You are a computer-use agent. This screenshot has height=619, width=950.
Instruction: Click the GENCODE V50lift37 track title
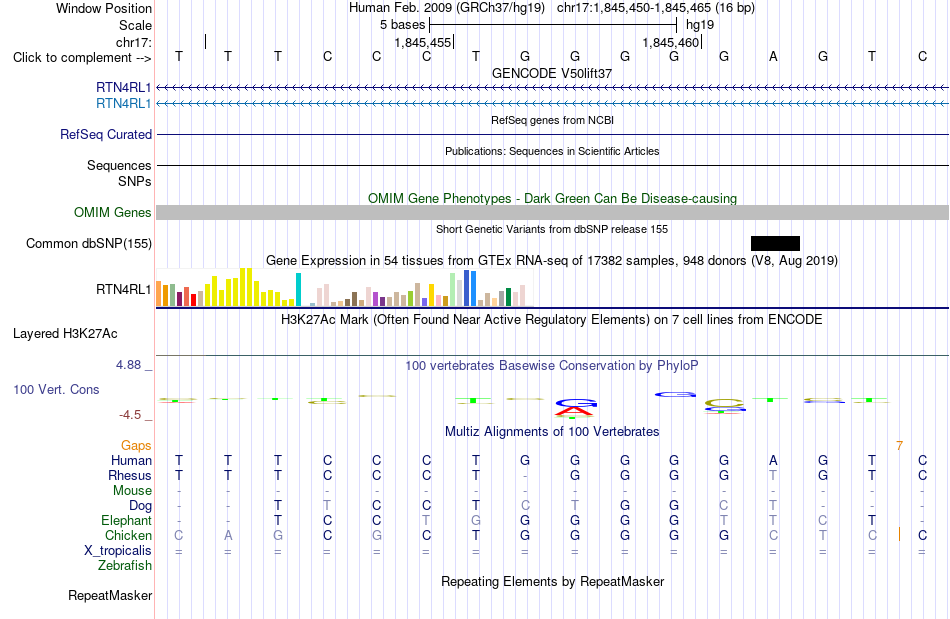coord(552,73)
